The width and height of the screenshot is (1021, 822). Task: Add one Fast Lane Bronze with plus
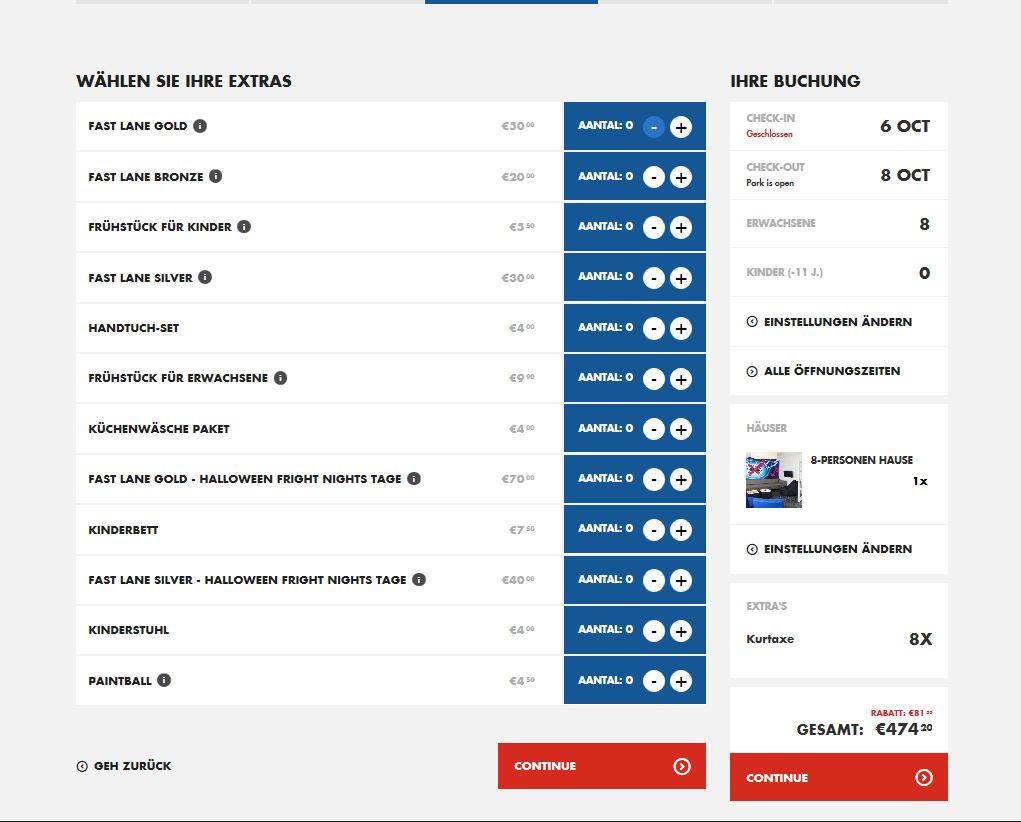pyautogui.click(x=680, y=177)
